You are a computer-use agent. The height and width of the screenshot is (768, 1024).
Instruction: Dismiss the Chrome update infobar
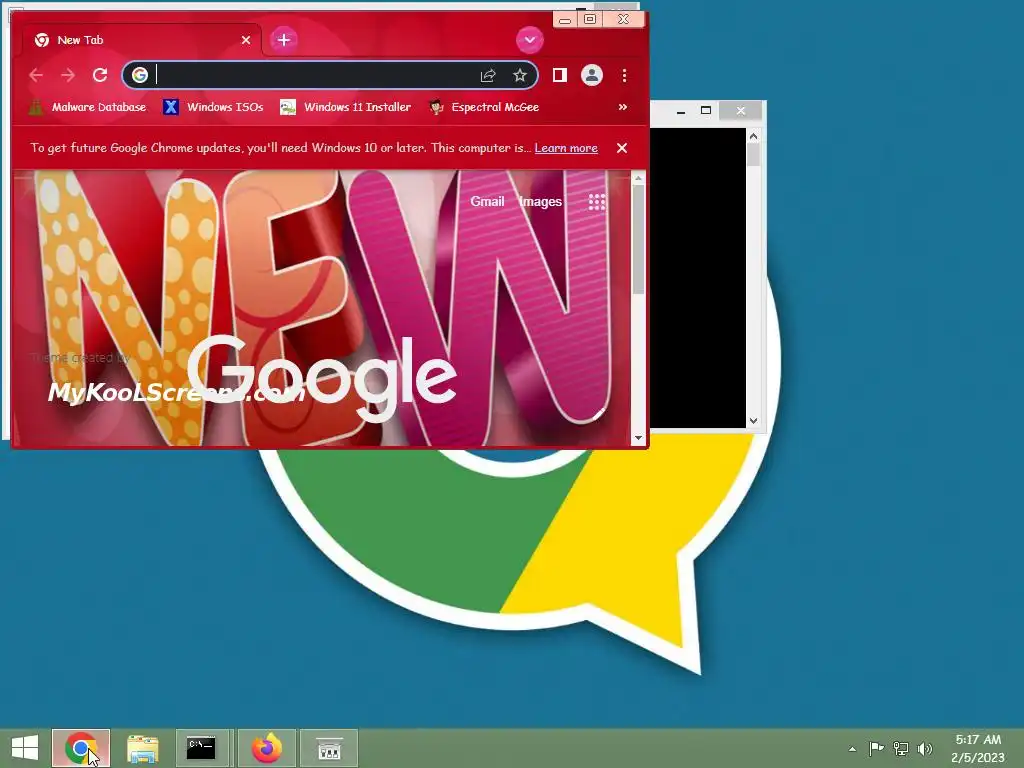click(622, 148)
